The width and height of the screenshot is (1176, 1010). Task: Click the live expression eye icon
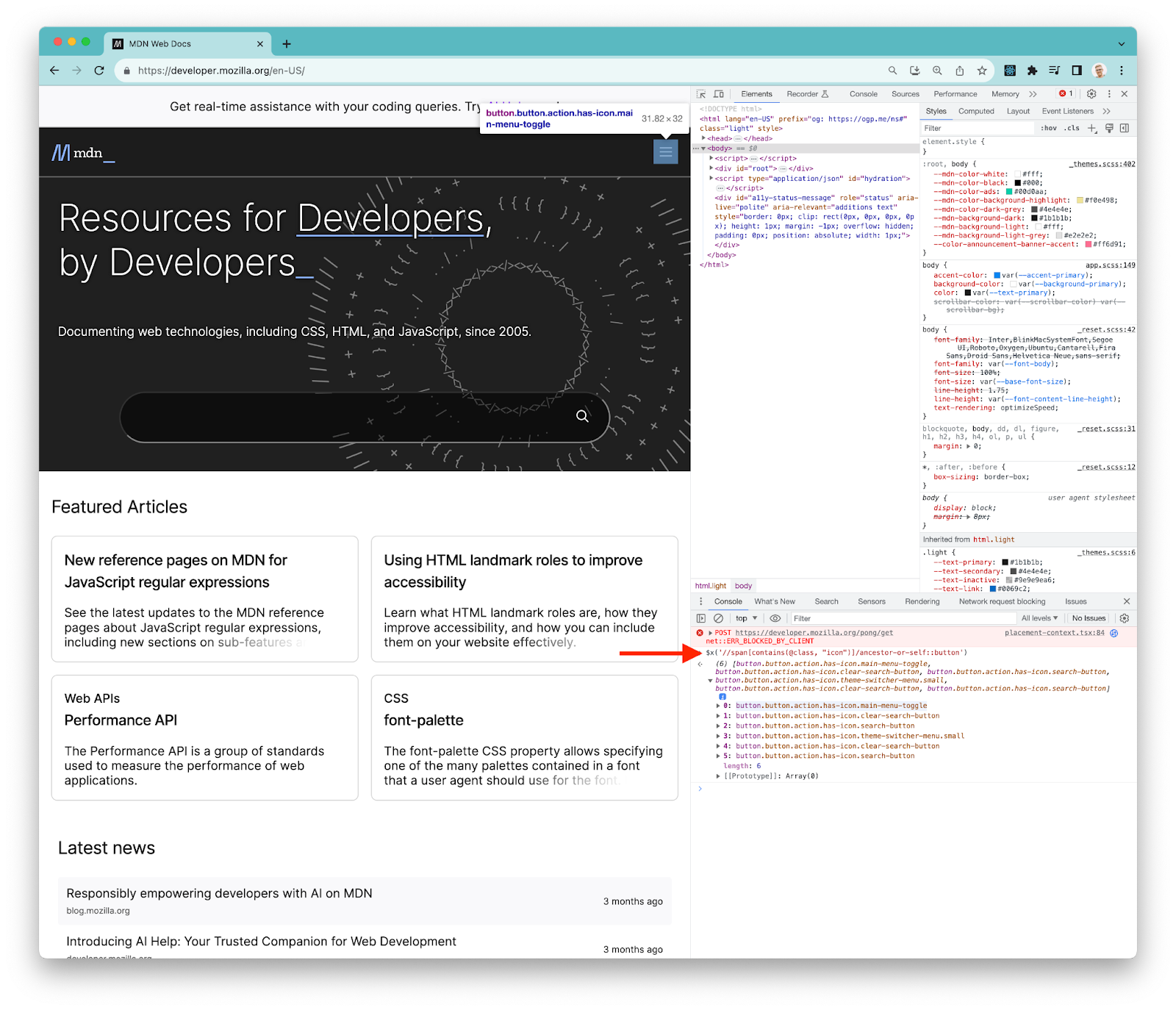[775, 619]
